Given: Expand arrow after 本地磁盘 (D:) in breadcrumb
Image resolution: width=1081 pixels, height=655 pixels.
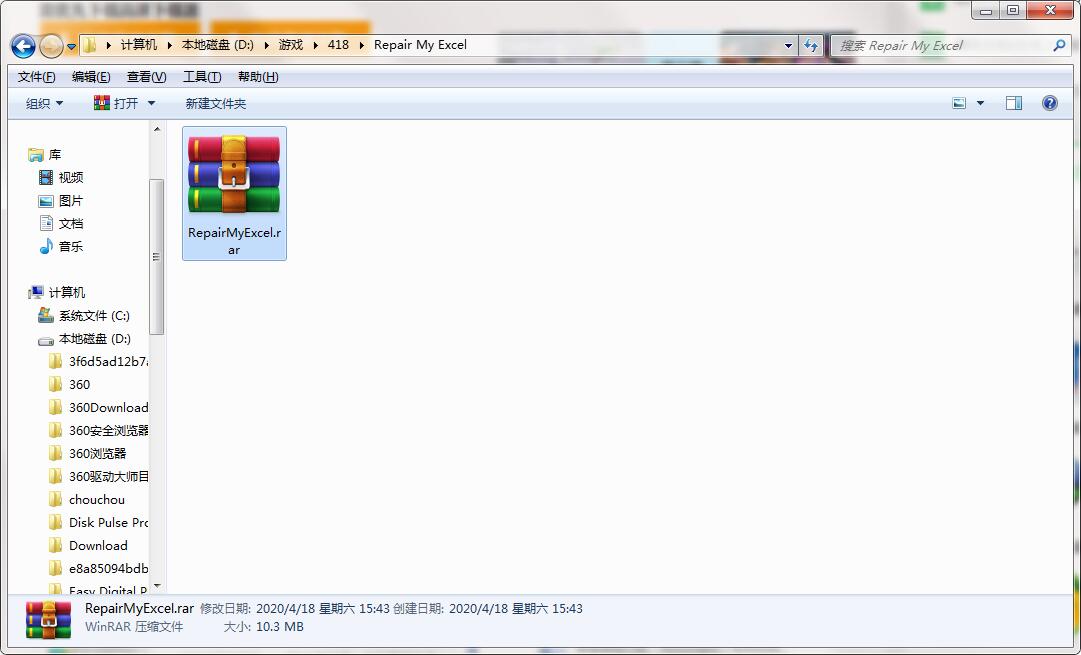Looking at the screenshot, I should (x=266, y=46).
